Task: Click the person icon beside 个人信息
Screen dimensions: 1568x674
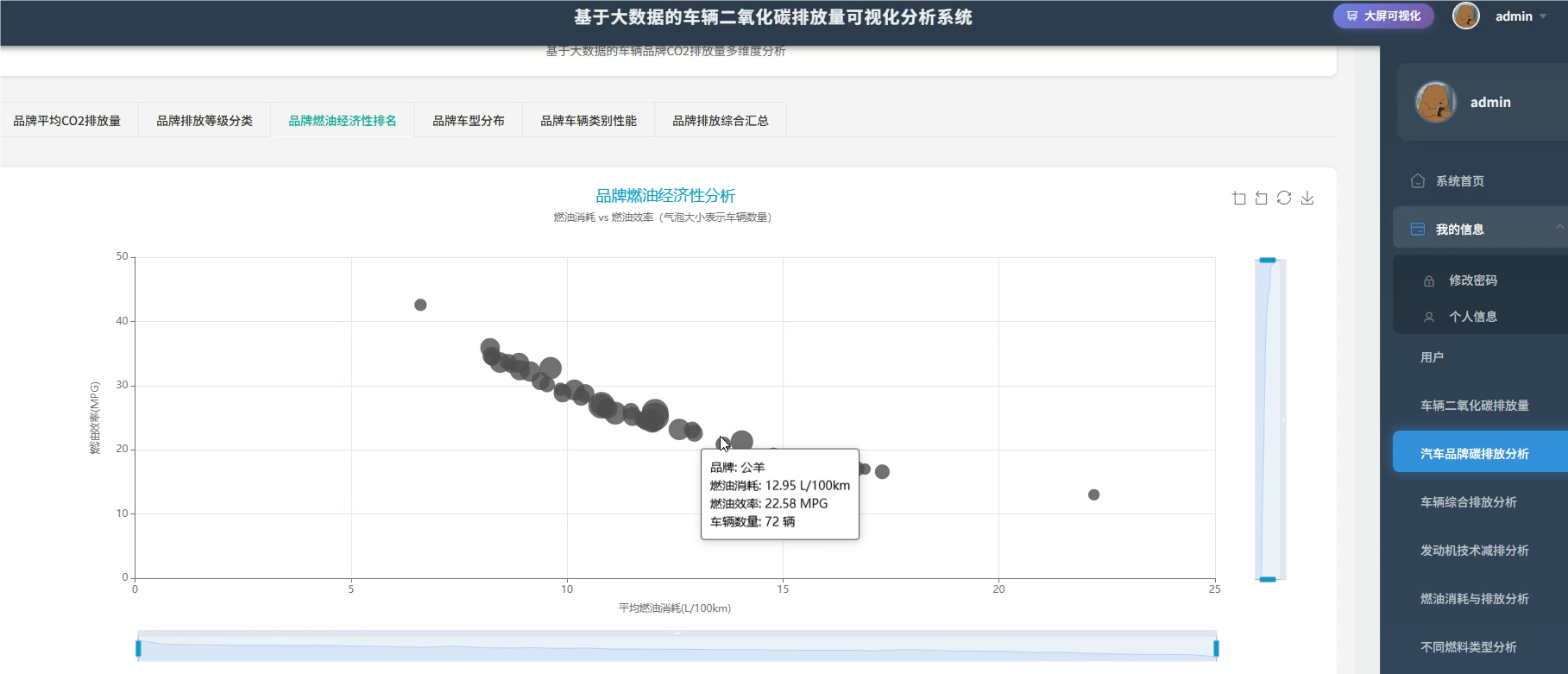Action: (1429, 317)
